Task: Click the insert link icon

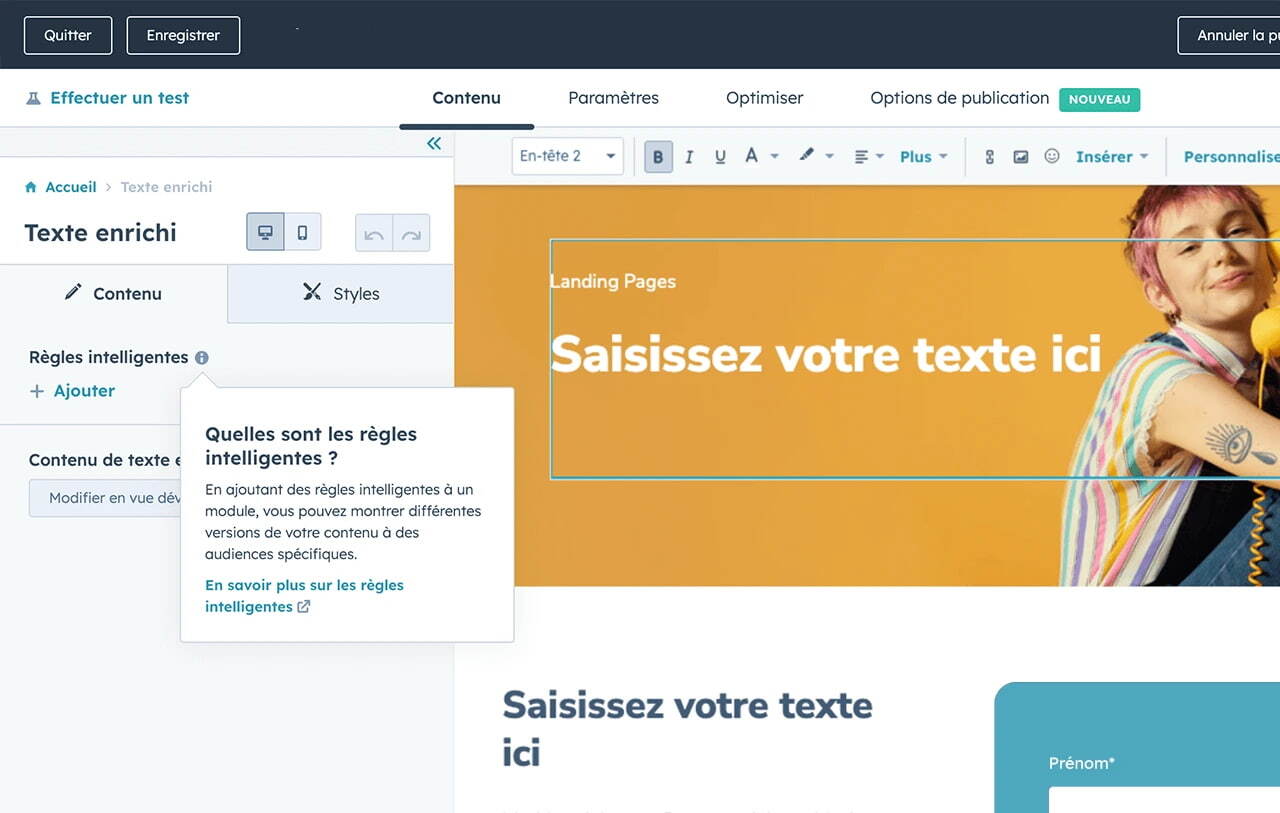Action: pyautogui.click(x=988, y=156)
